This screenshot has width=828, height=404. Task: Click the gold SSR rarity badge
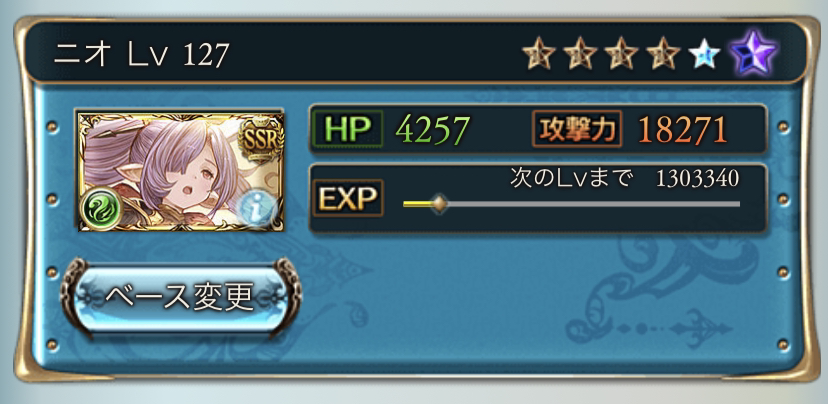click(x=258, y=137)
